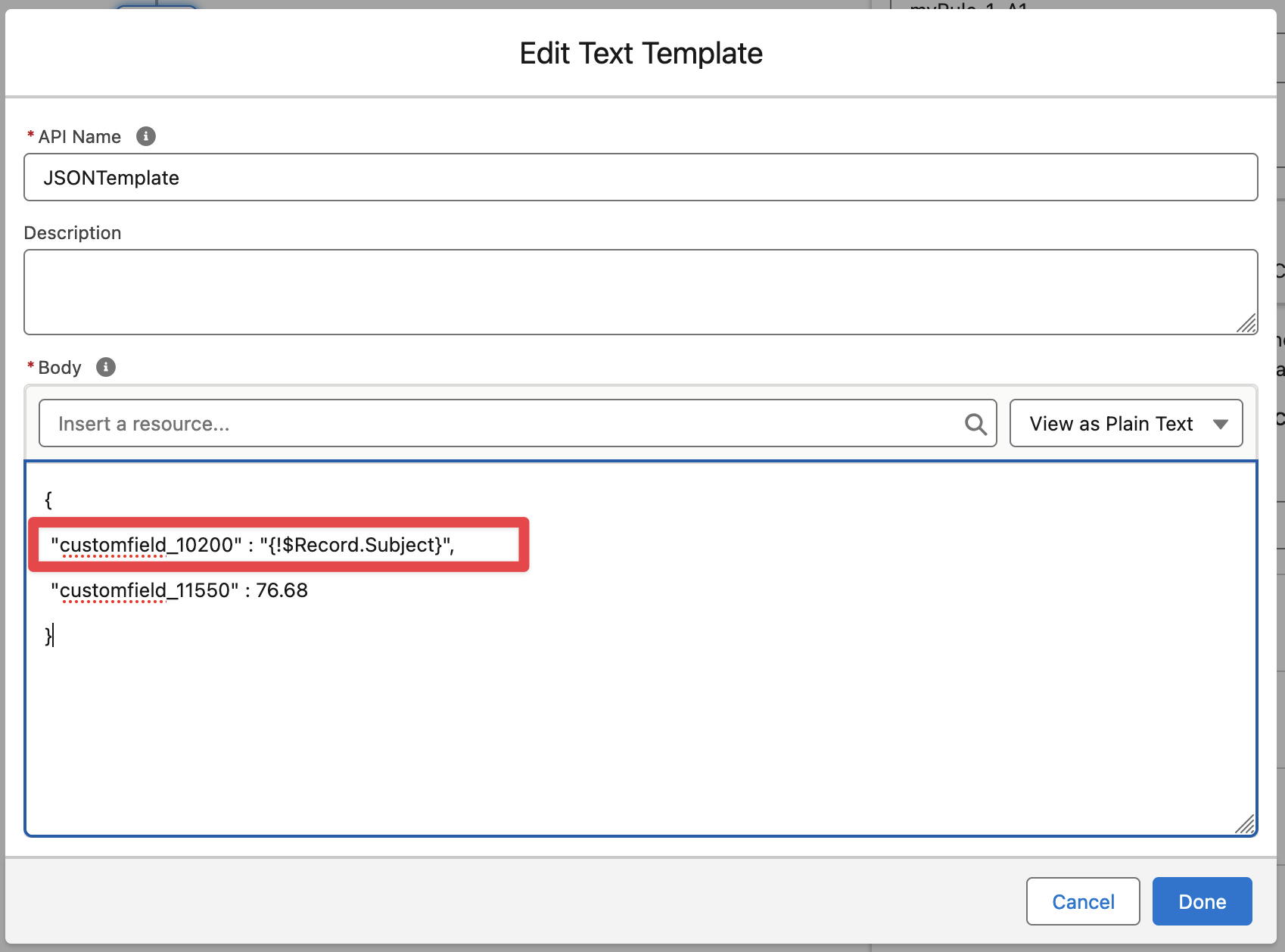Click the 76.68 value in the body
This screenshot has height=952, width=1285.
tap(282, 591)
